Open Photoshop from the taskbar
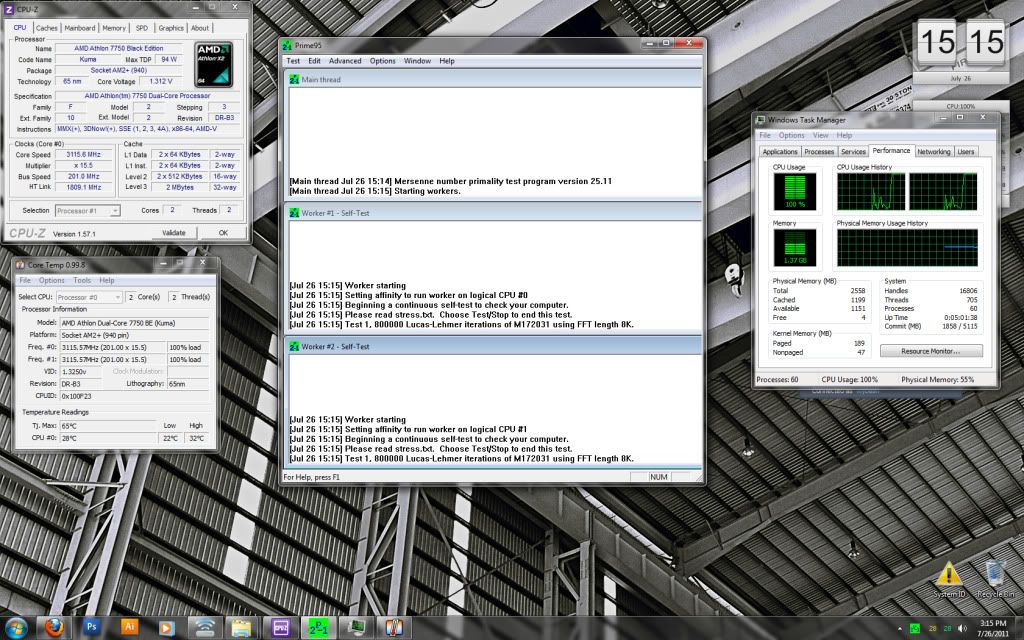This screenshot has width=1024, height=640. click(x=91, y=628)
